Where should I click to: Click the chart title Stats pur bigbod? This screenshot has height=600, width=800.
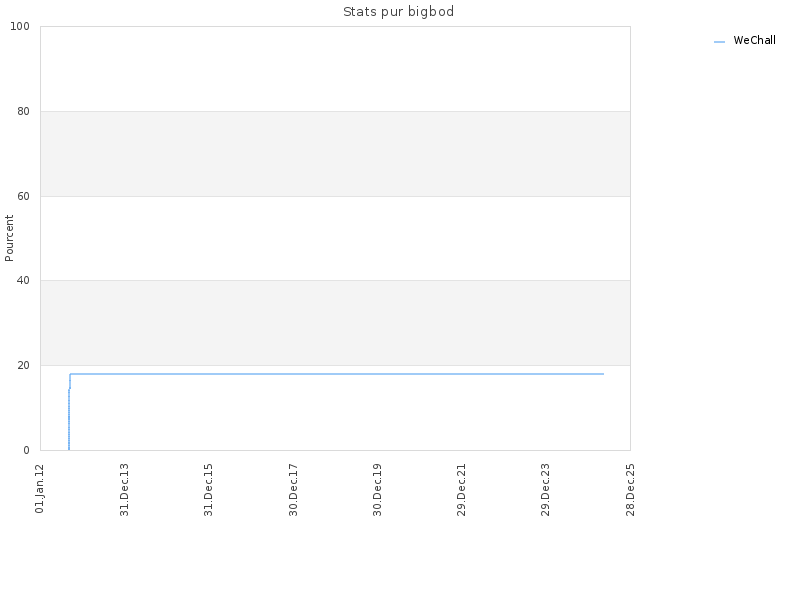(x=398, y=12)
